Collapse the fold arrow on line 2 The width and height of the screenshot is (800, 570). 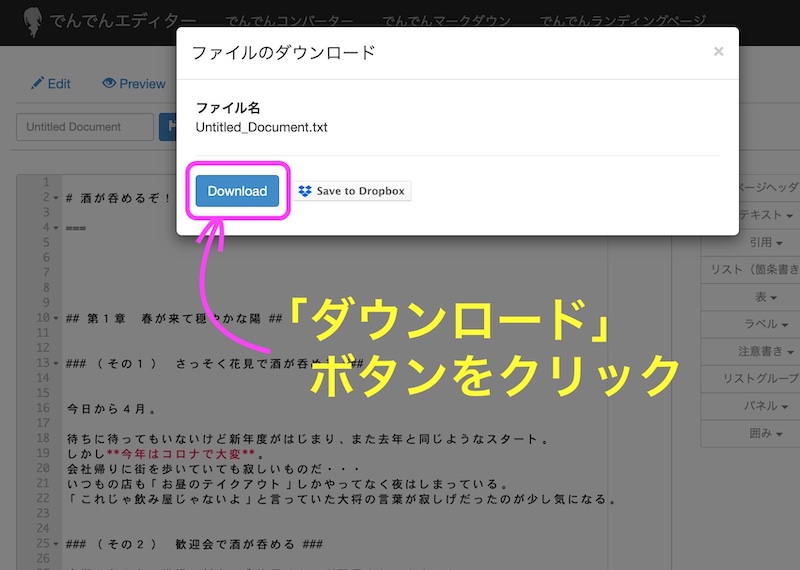click(x=56, y=198)
